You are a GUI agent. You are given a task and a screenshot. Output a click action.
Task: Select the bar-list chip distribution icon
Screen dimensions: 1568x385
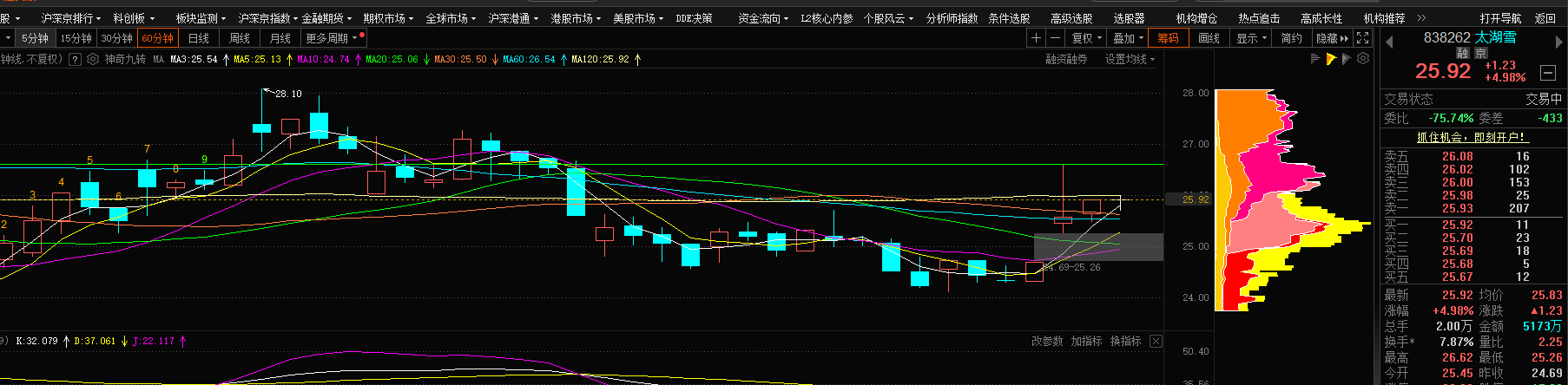point(1315,59)
